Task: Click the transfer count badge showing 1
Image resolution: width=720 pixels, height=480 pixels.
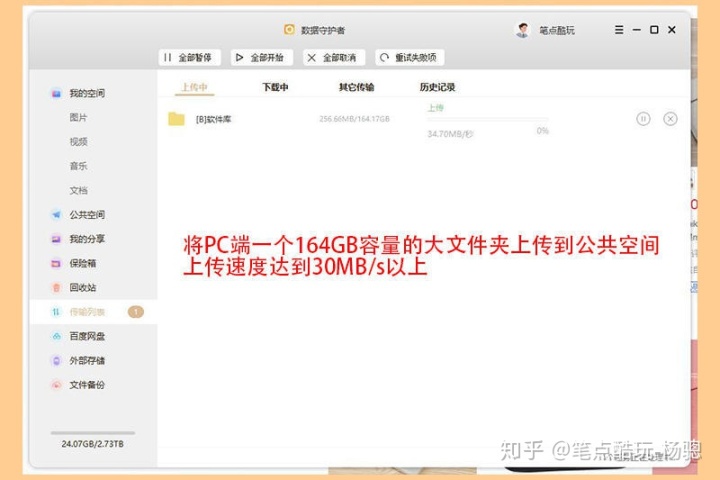Action: tap(135, 312)
